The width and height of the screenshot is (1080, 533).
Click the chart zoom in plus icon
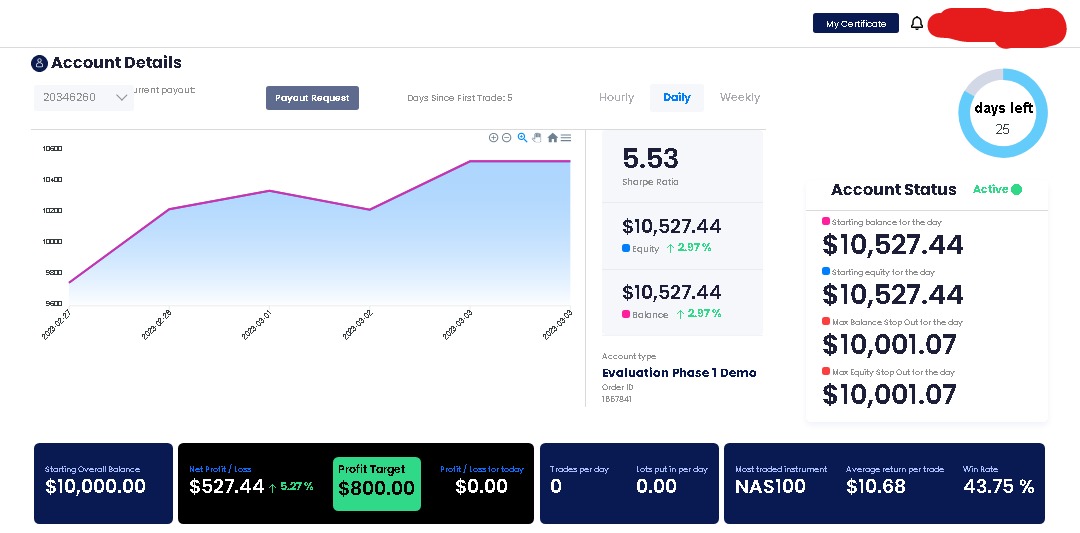click(x=493, y=138)
